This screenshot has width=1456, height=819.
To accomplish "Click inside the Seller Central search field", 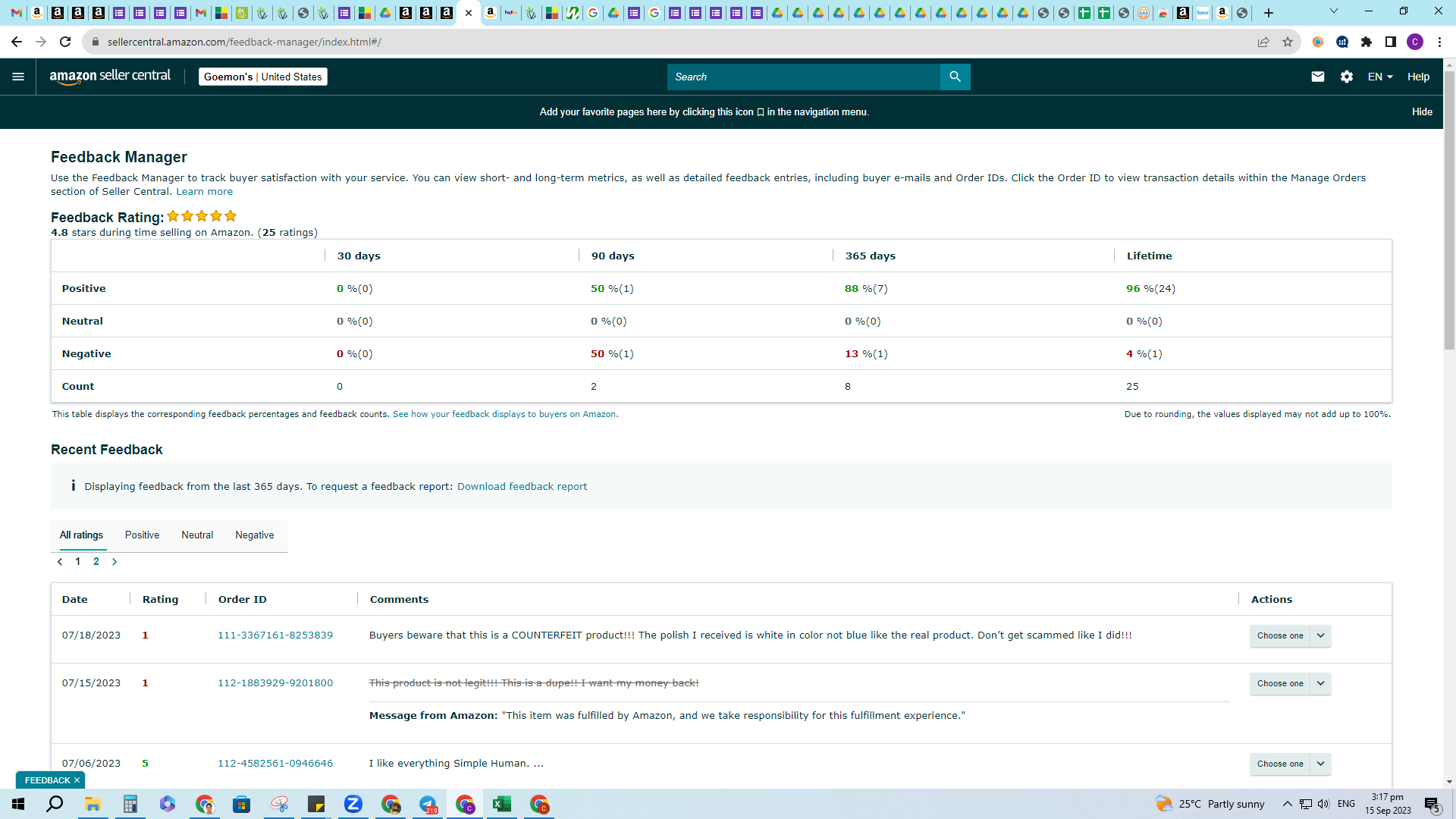I will point(803,77).
